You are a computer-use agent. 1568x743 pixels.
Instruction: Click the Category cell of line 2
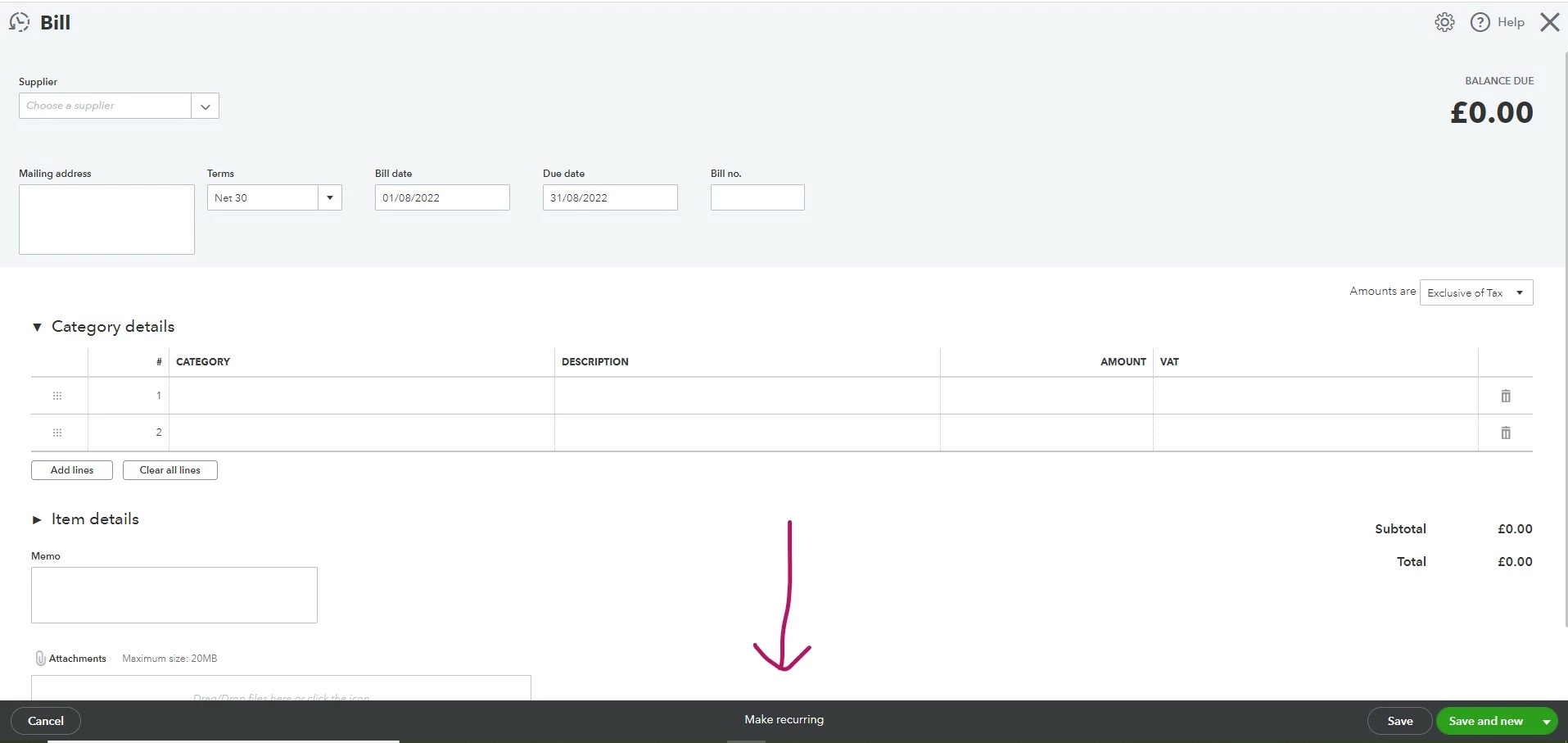(x=362, y=433)
